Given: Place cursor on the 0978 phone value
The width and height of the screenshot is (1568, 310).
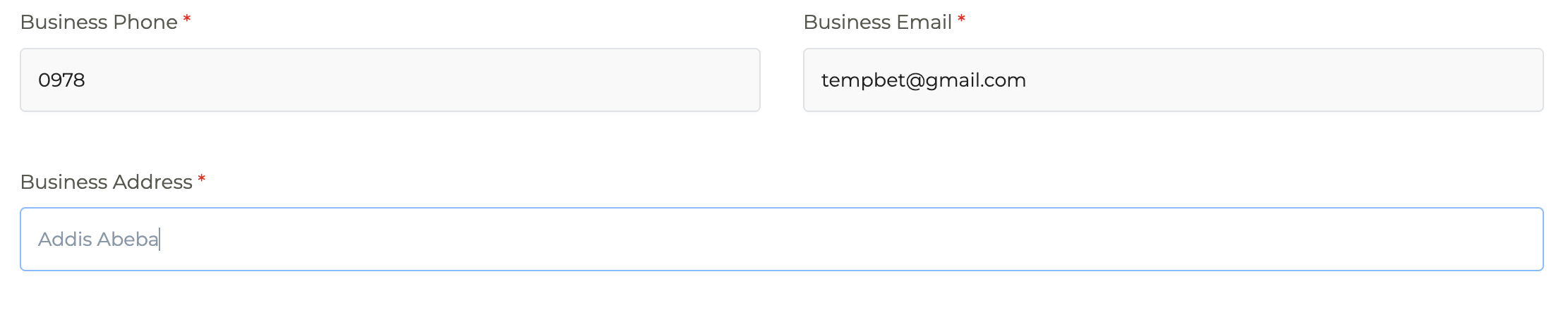Looking at the screenshot, I should point(61,80).
